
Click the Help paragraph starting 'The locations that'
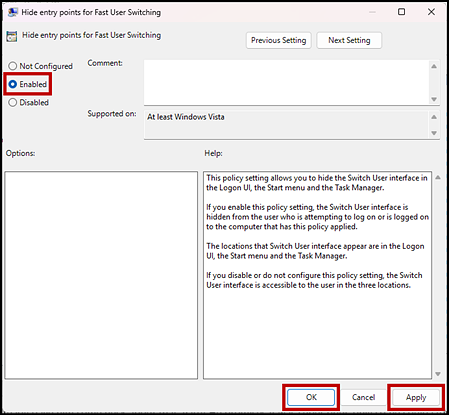click(x=315, y=251)
